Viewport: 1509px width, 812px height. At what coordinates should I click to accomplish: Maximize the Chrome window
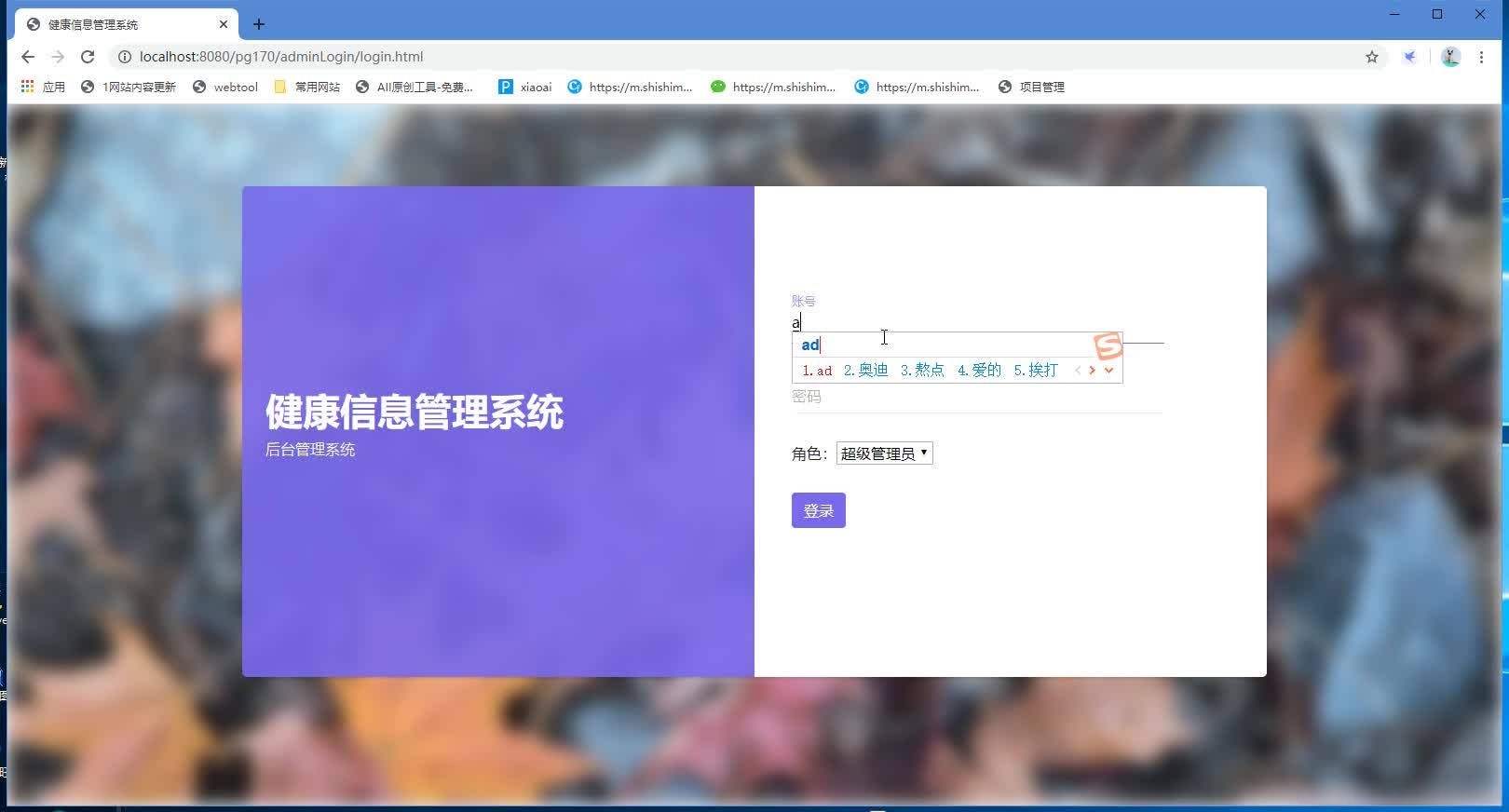pyautogui.click(x=1437, y=14)
